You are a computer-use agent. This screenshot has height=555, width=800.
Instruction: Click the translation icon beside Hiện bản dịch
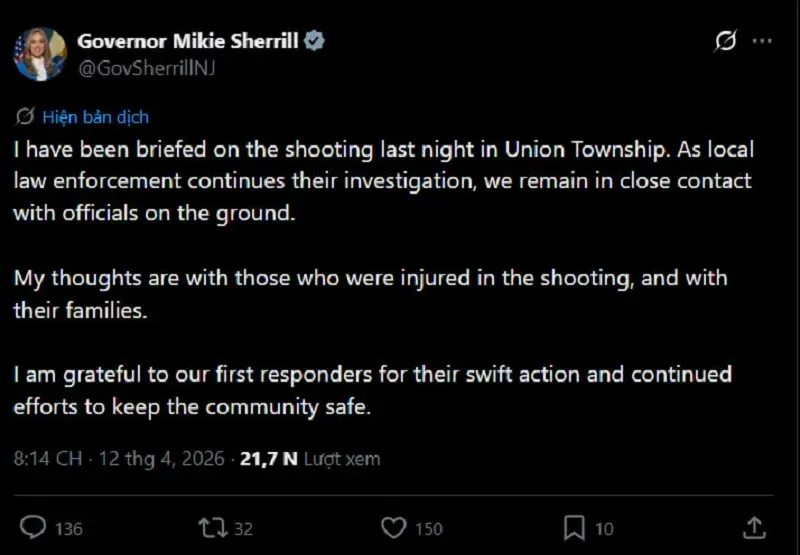click(x=27, y=117)
